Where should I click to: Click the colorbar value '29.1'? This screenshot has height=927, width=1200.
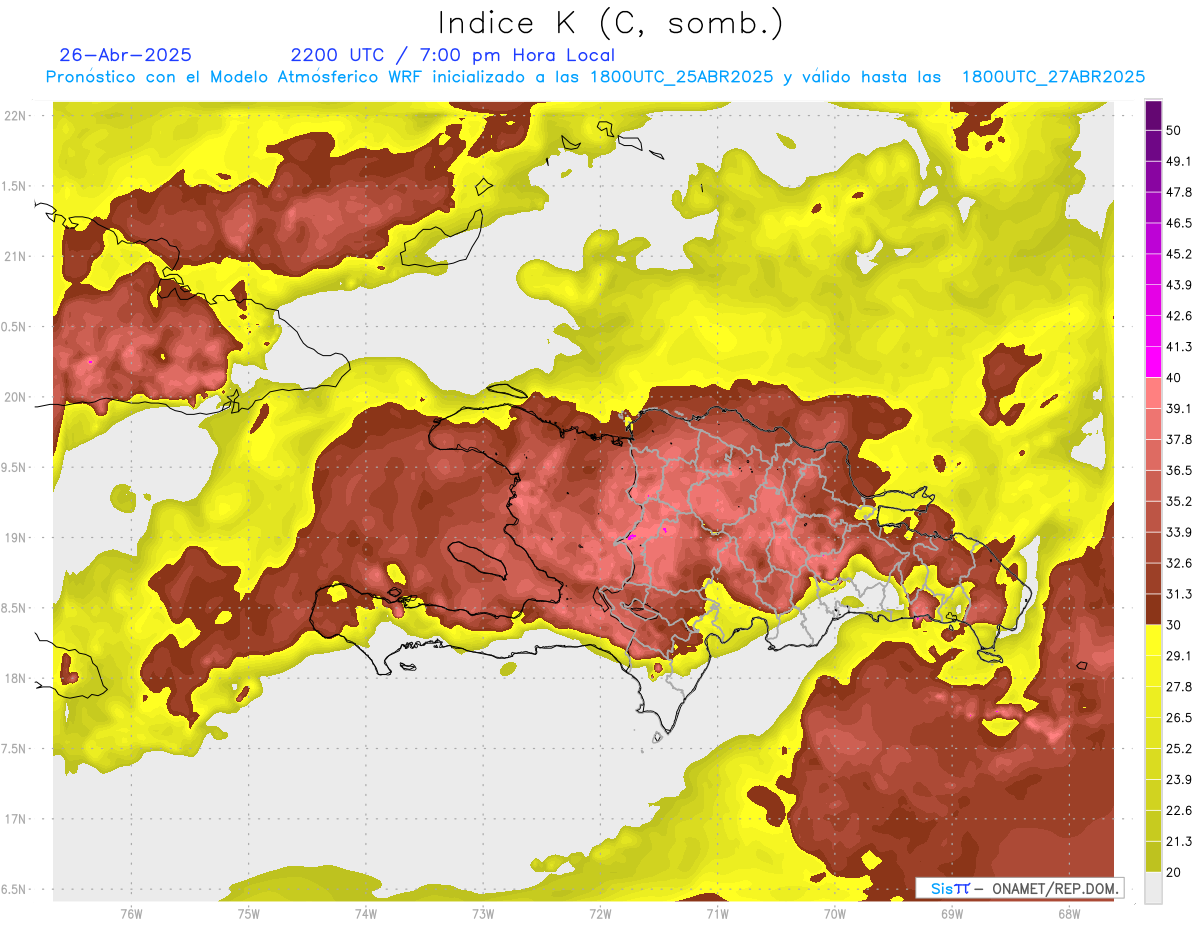1179,656
